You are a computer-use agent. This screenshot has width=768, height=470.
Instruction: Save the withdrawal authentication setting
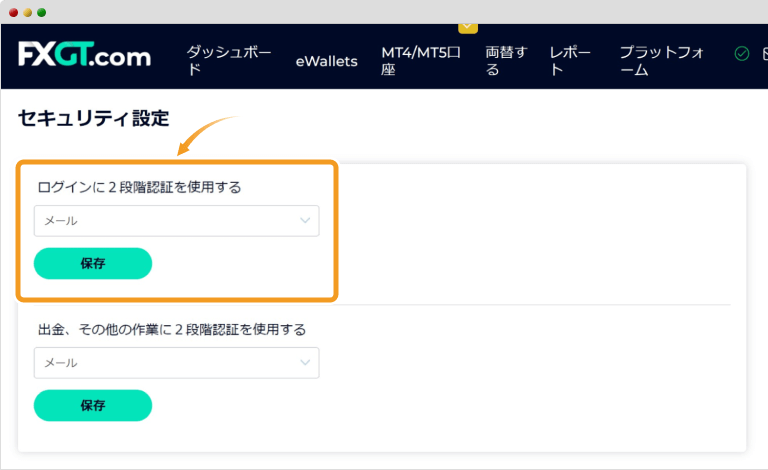[x=93, y=405]
